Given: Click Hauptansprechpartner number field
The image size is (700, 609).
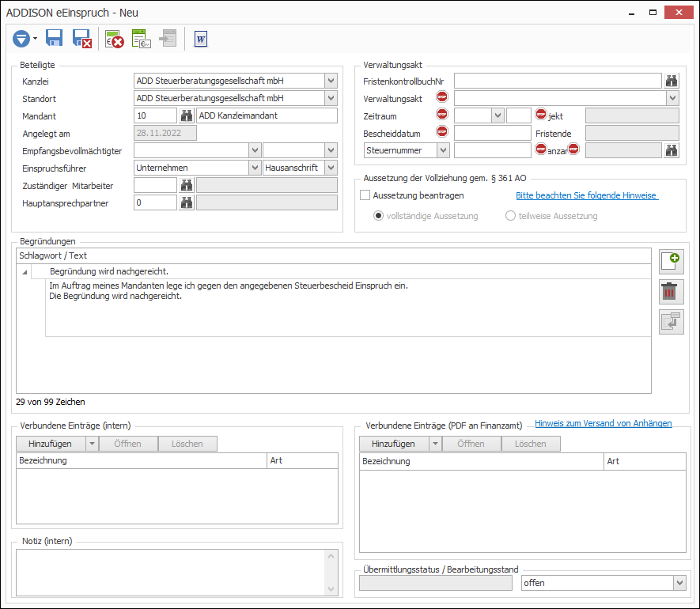Looking at the screenshot, I should (155, 203).
